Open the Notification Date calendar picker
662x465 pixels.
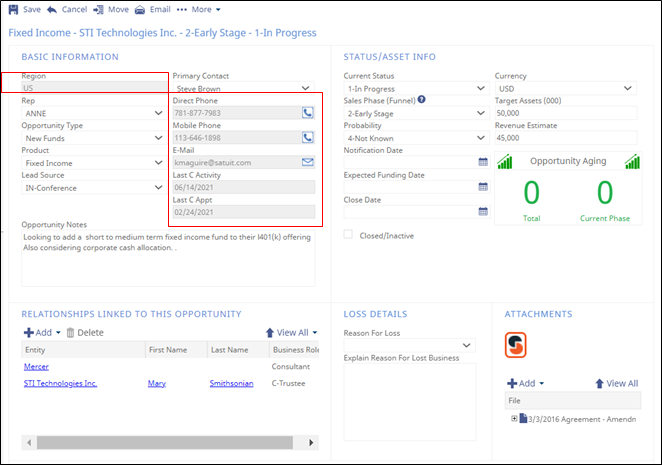tap(483, 162)
